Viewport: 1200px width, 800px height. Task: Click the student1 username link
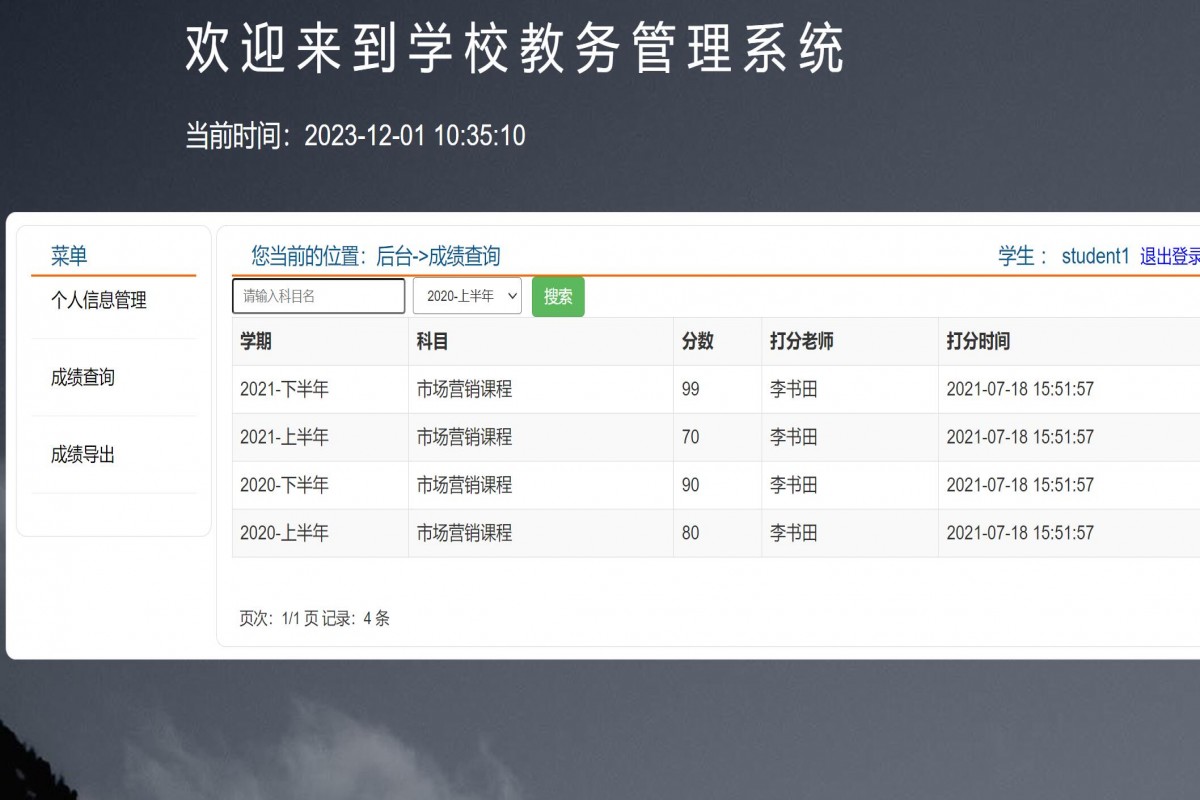(1095, 256)
